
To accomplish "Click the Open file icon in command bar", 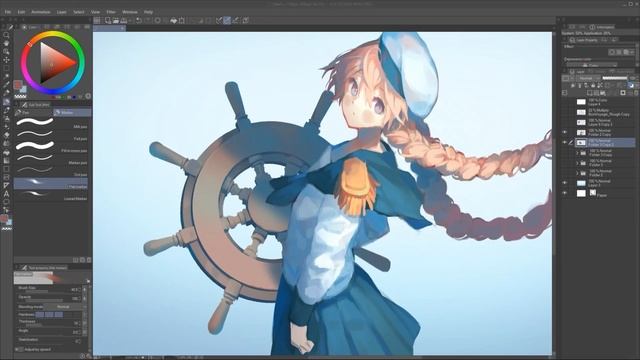I will click(116, 20).
